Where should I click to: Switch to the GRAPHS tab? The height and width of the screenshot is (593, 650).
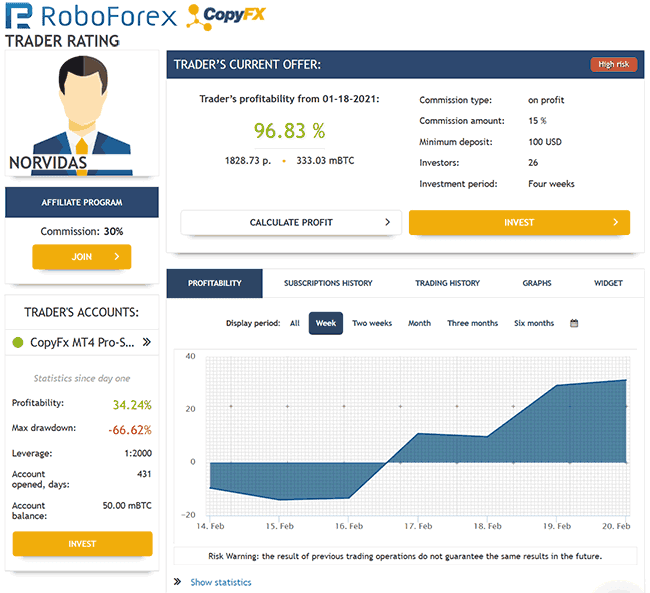coord(537,283)
